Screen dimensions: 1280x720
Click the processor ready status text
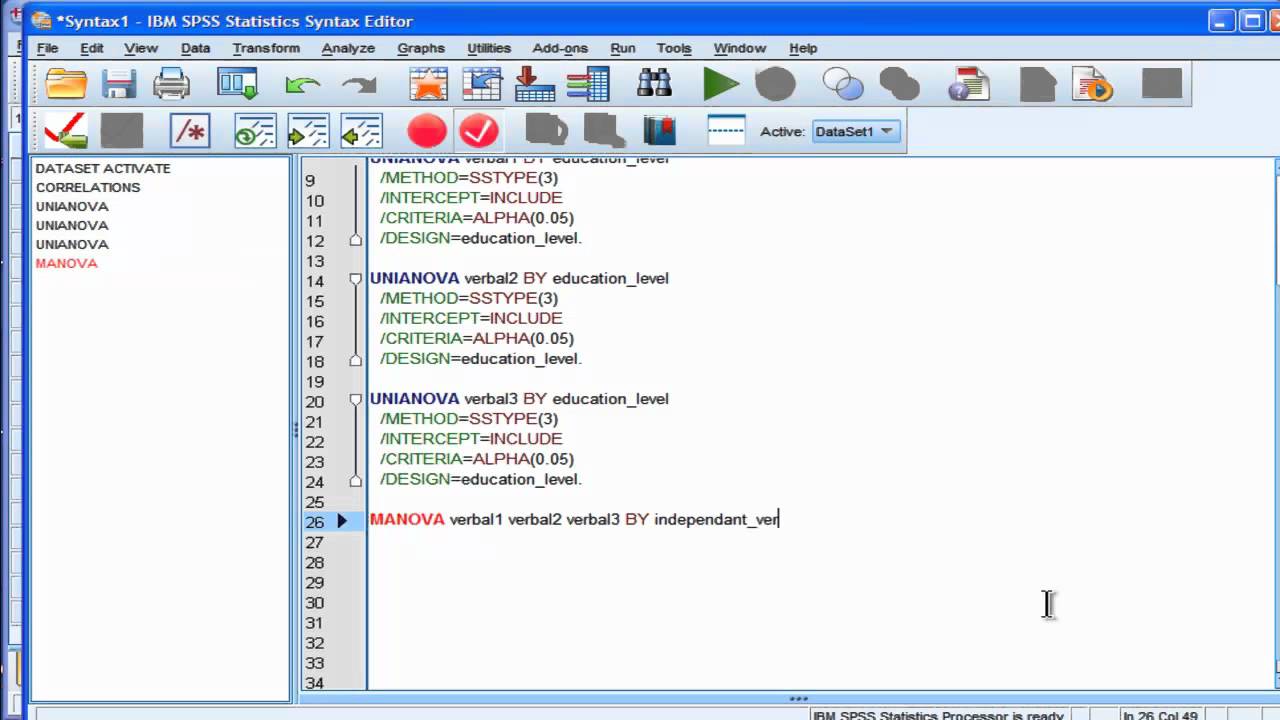point(938,715)
